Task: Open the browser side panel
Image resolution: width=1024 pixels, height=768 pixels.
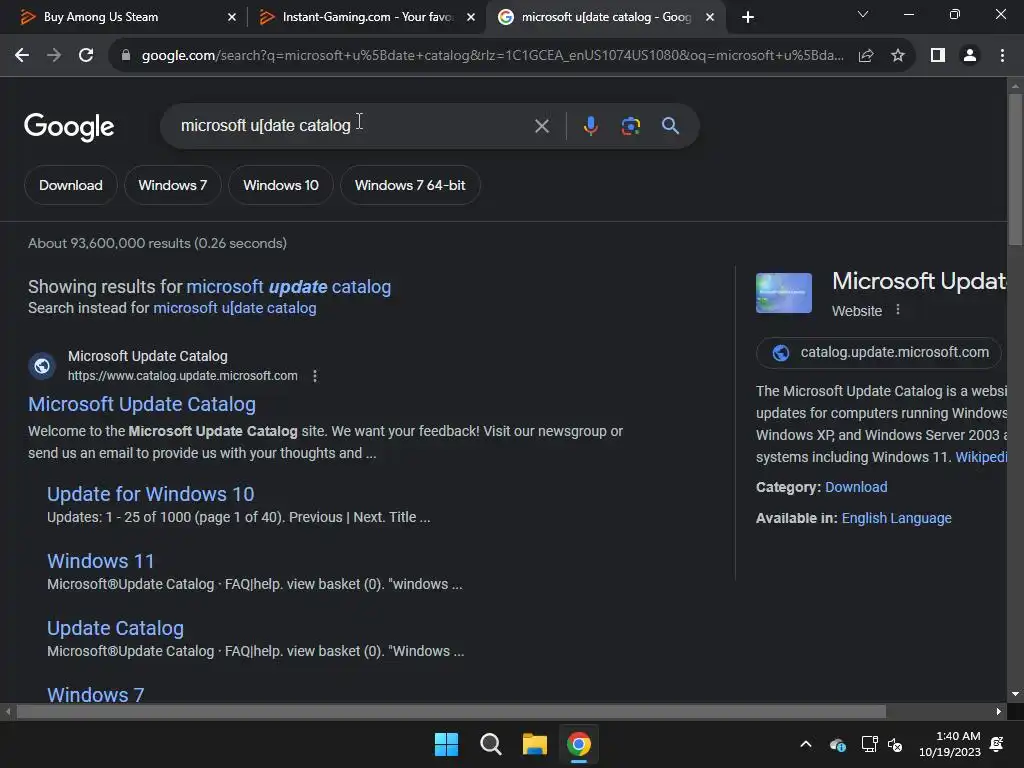Action: pos(938,56)
